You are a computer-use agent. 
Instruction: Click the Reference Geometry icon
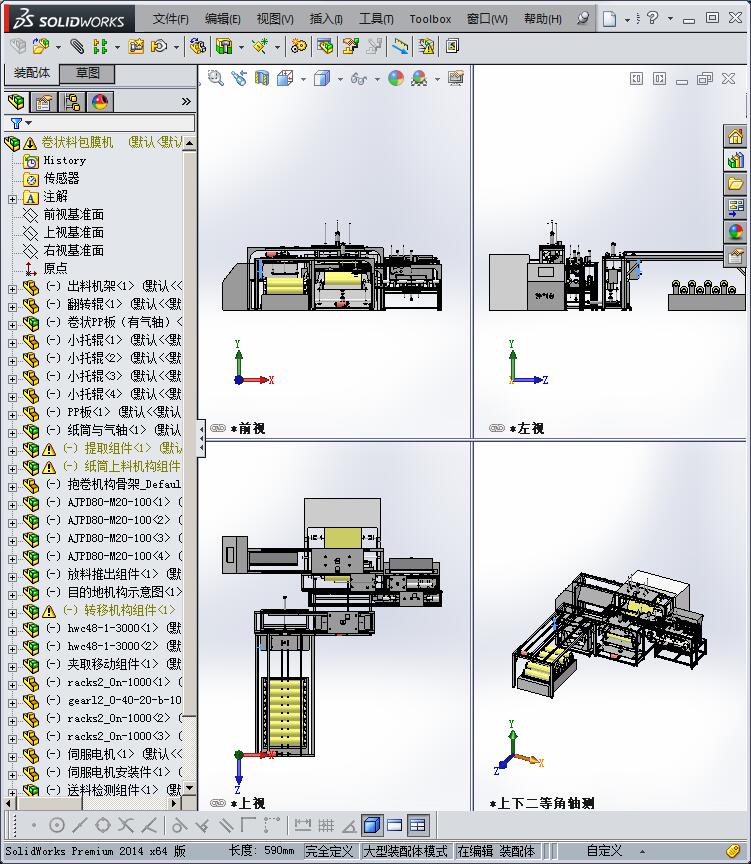[260, 46]
